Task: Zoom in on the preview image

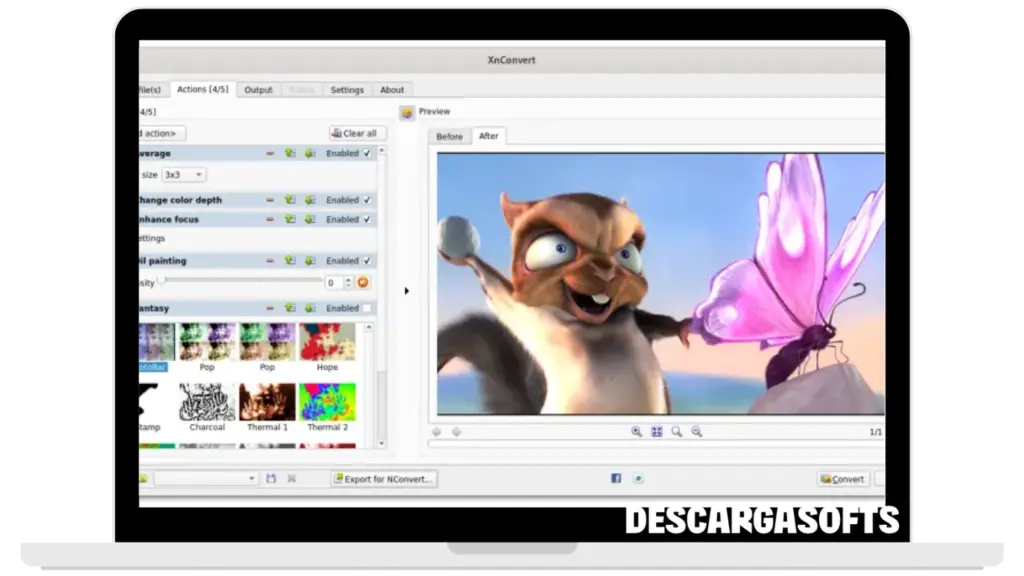Action: [x=636, y=432]
